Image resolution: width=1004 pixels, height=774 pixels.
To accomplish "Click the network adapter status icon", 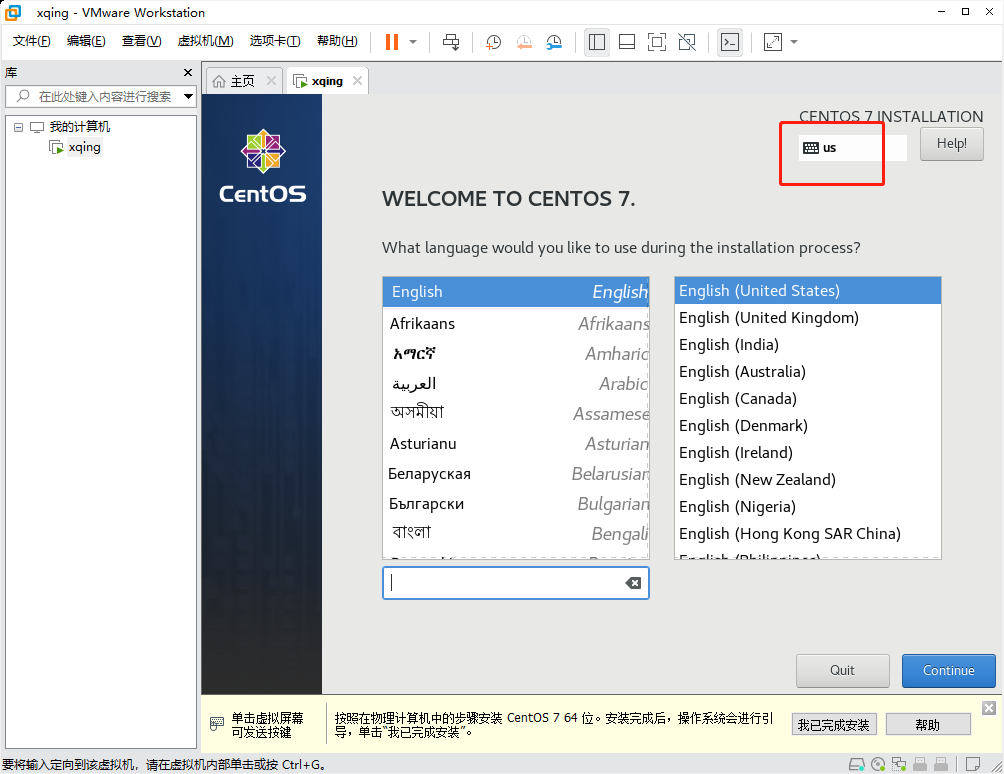I will pyautogui.click(x=899, y=764).
